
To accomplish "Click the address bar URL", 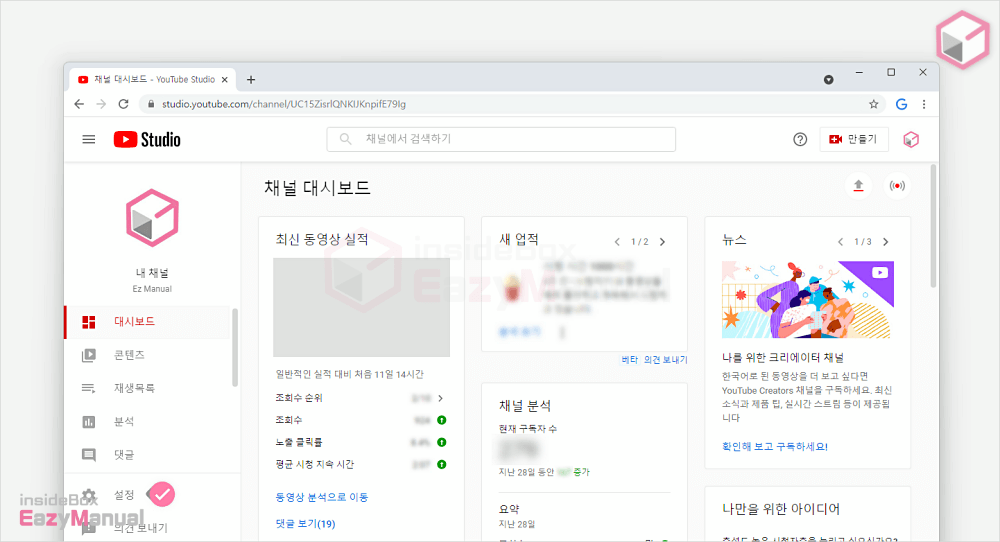I will (x=284, y=104).
